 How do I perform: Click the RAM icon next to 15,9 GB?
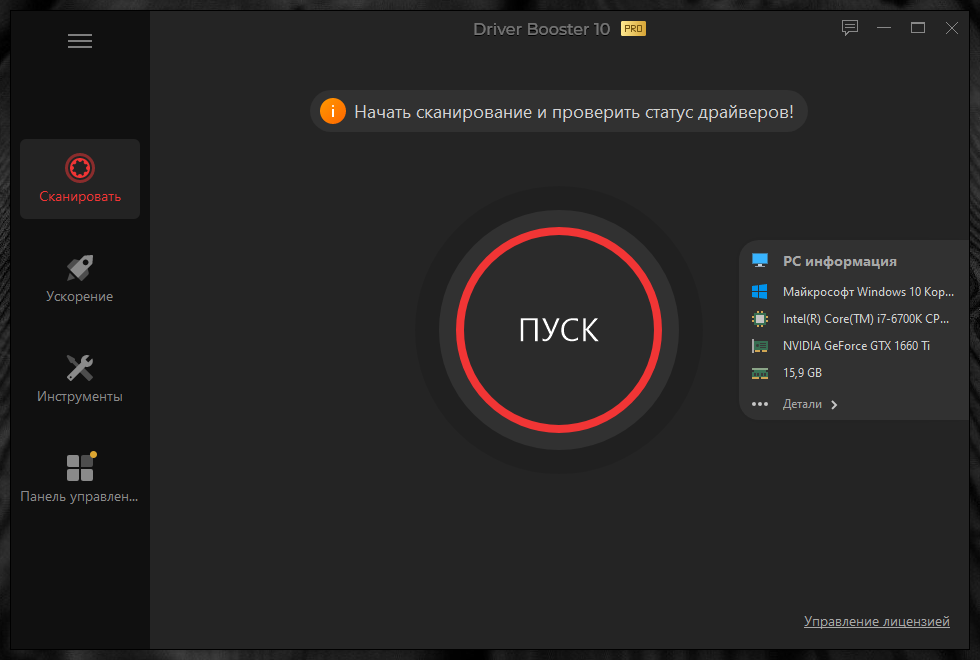click(x=761, y=372)
